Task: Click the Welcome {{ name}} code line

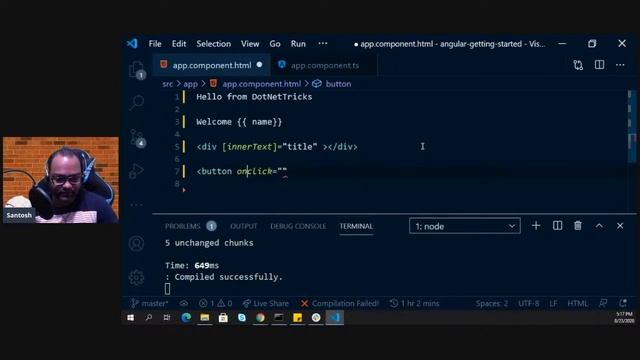Action: [x=239, y=122]
